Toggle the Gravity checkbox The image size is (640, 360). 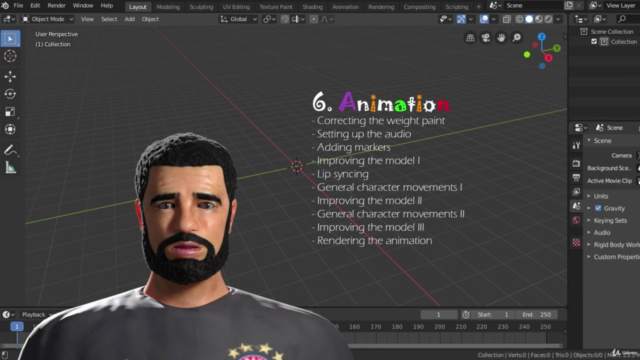pyautogui.click(x=598, y=208)
